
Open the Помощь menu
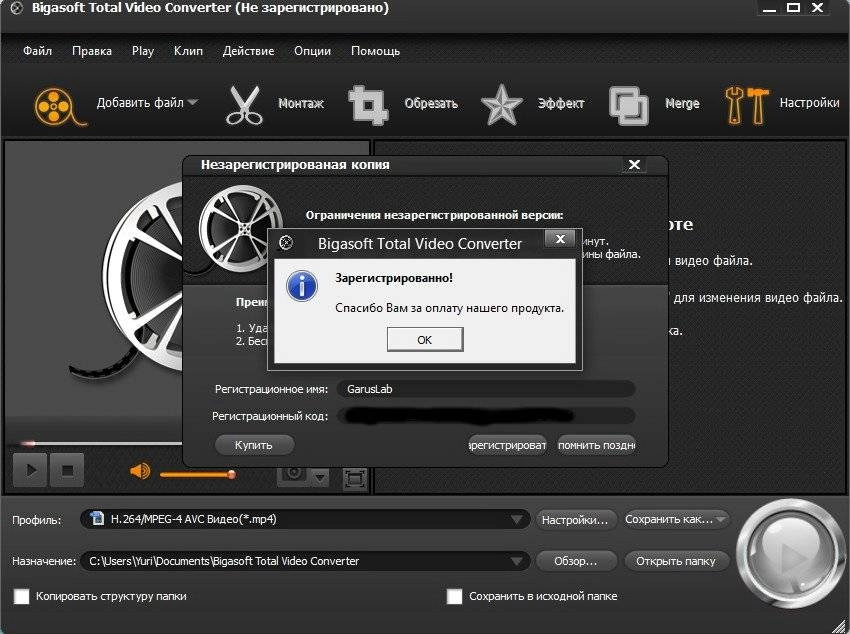[375, 51]
